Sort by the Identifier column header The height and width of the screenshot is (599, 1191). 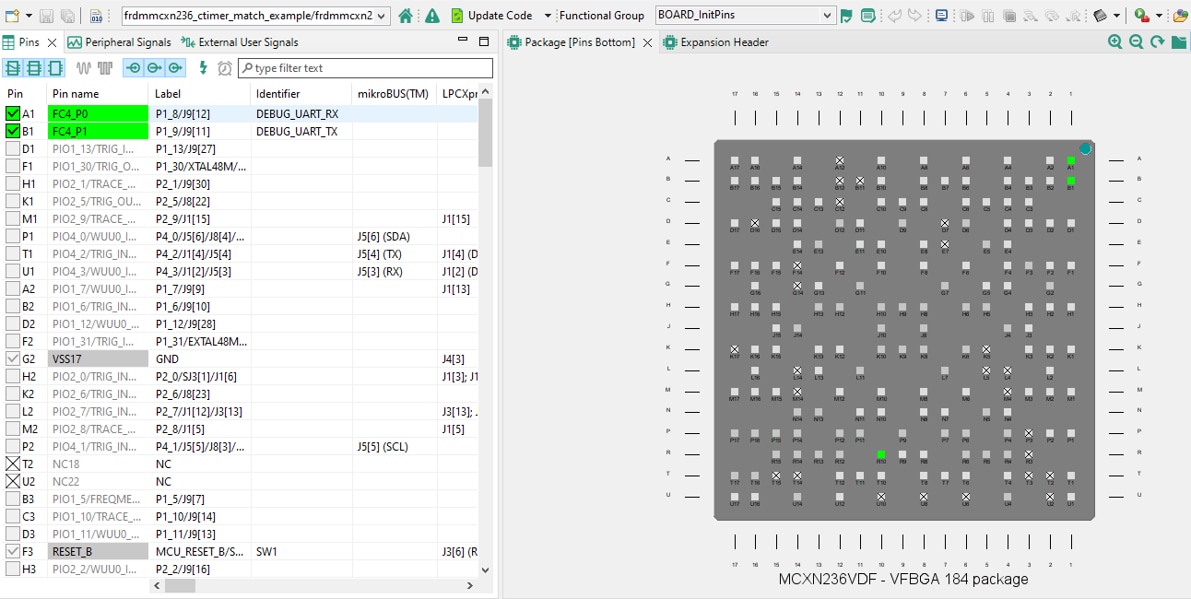[x=278, y=94]
